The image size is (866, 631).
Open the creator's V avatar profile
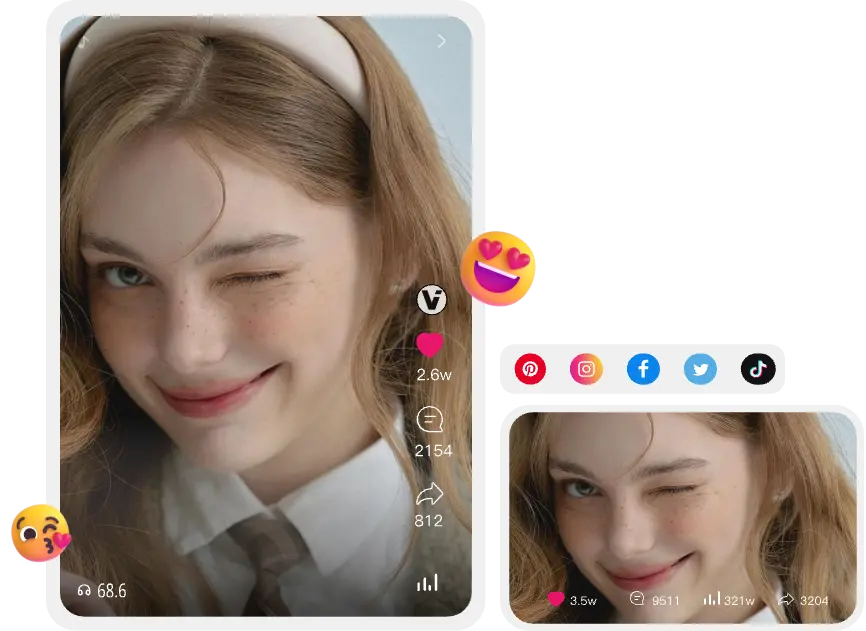click(431, 299)
